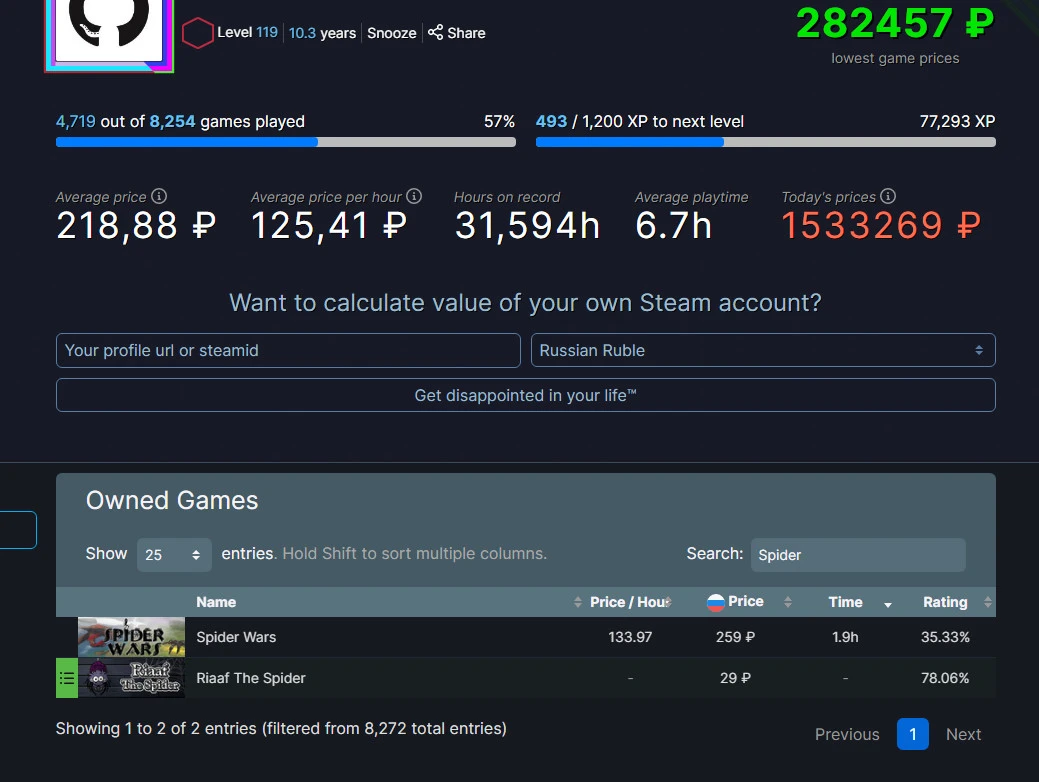
Task: Click the 259 ₽ price cell
Action: 735,637
